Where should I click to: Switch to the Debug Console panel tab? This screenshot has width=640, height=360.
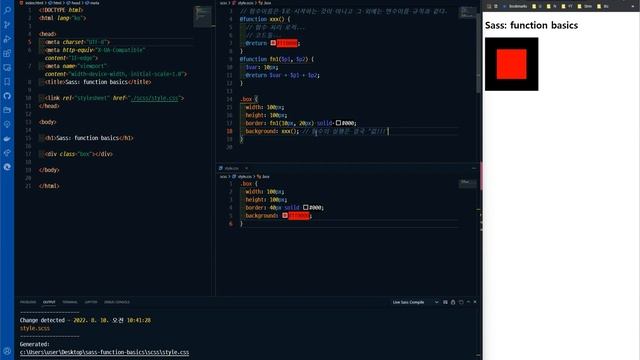coord(117,302)
